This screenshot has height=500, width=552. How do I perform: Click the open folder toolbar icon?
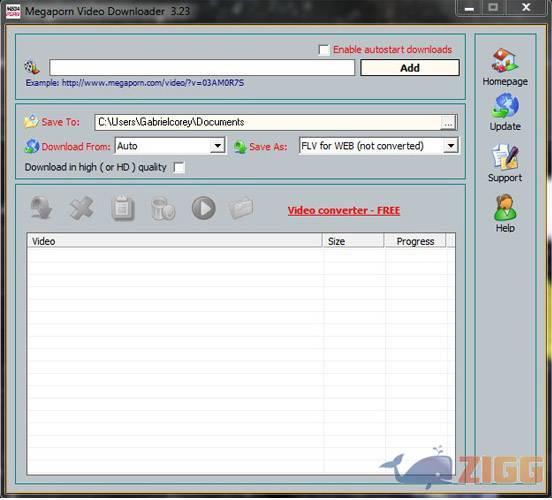pyautogui.click(x=241, y=208)
